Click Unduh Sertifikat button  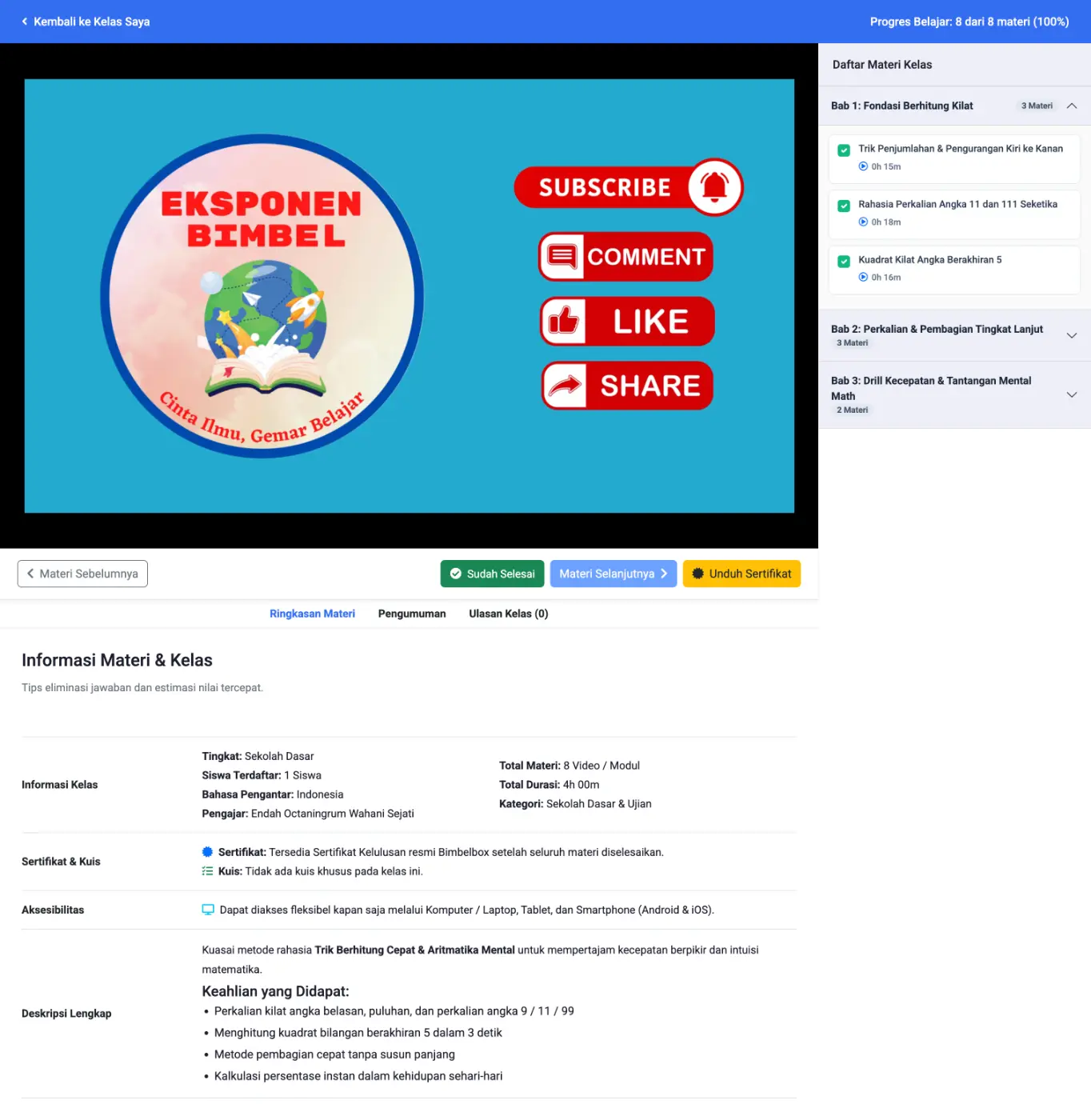point(741,574)
